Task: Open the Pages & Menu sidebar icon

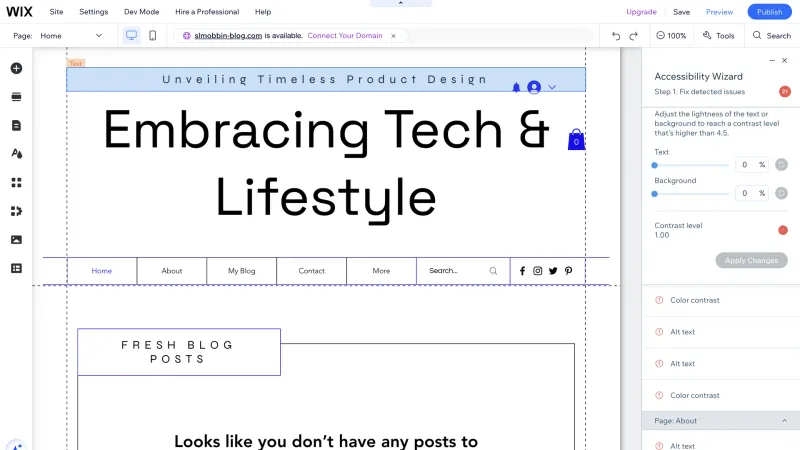Action: 16,126
